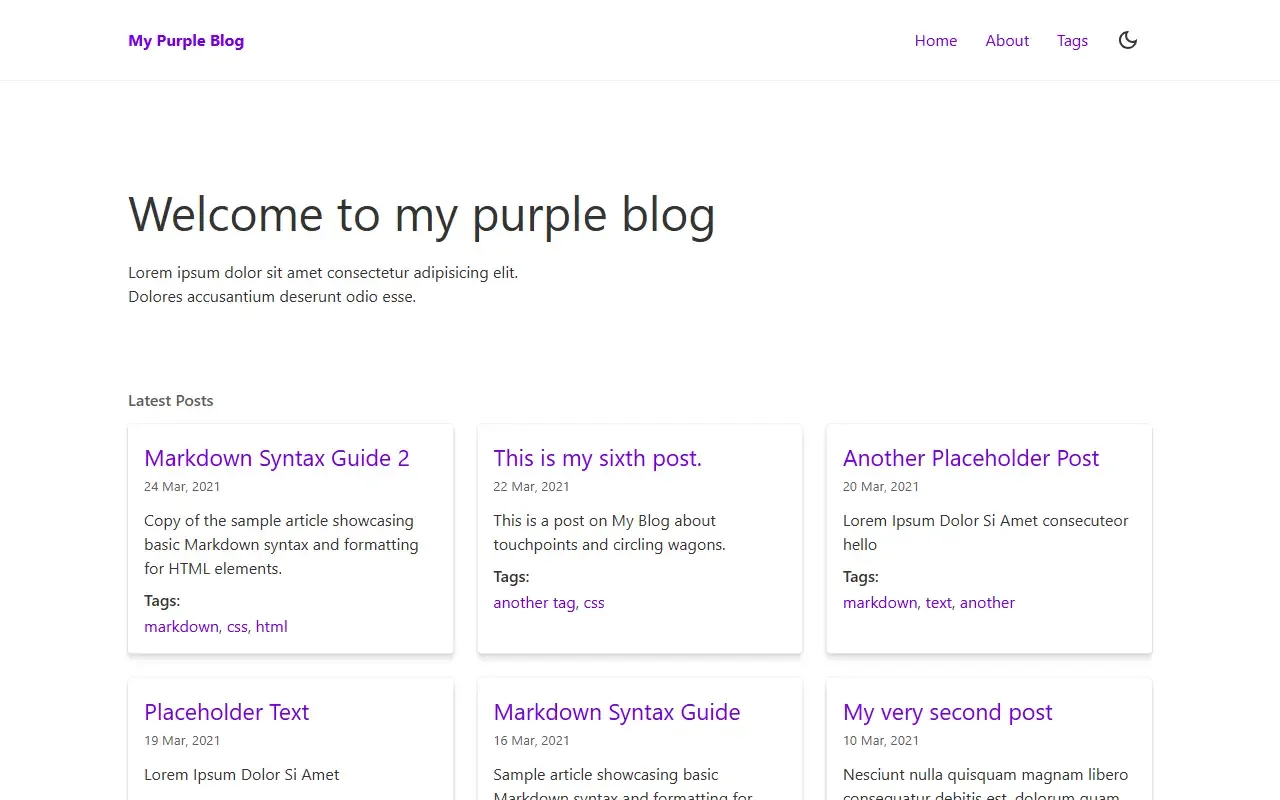Click the Lorem Ipsum Dolor Si Amet consecuteor text
Image resolution: width=1280 pixels, height=800 pixels.
click(985, 533)
